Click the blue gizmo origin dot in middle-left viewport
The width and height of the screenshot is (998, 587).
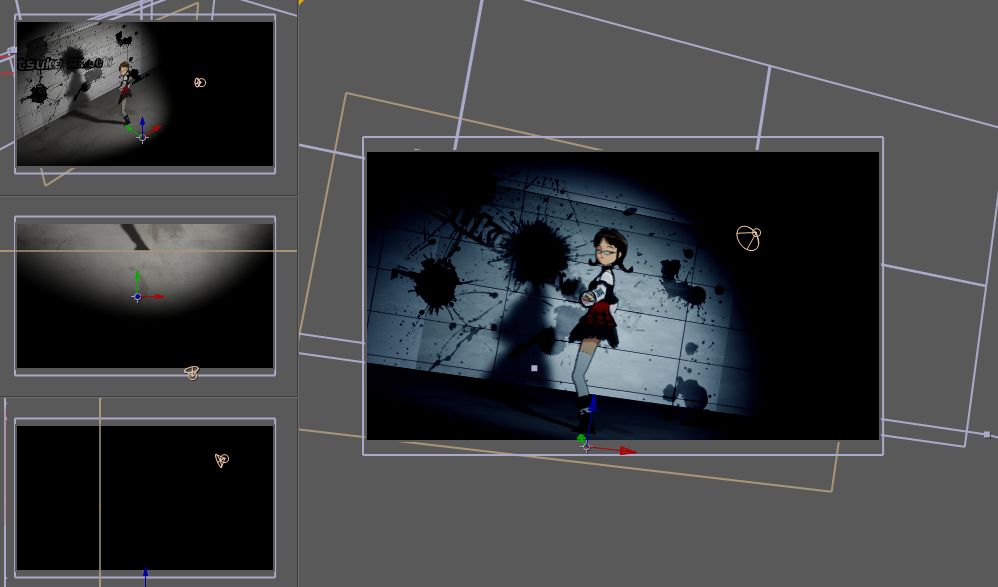point(137,297)
